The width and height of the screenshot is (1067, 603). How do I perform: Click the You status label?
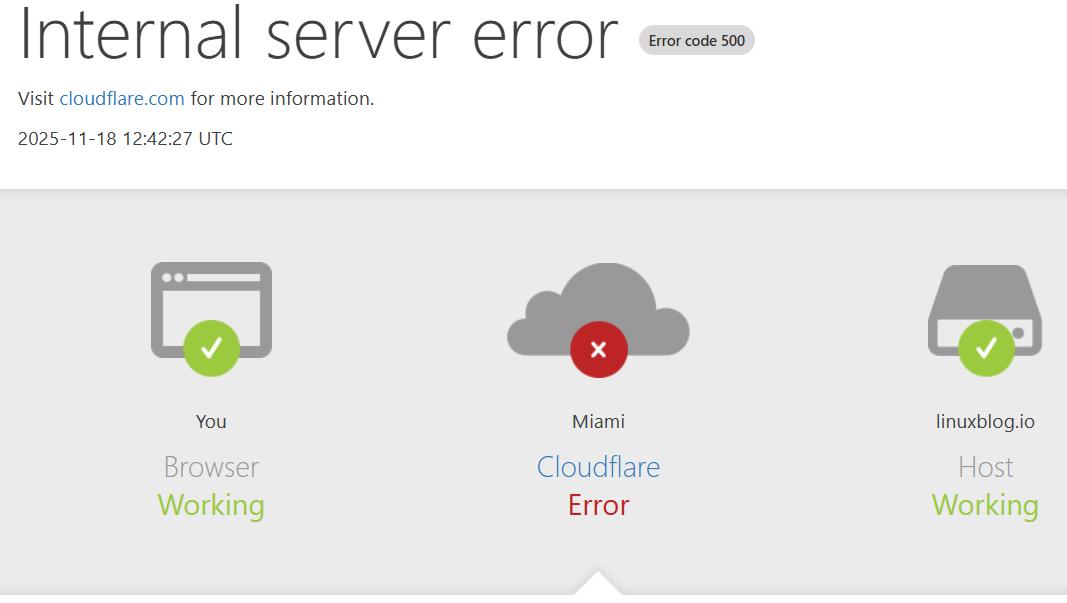[210, 421]
